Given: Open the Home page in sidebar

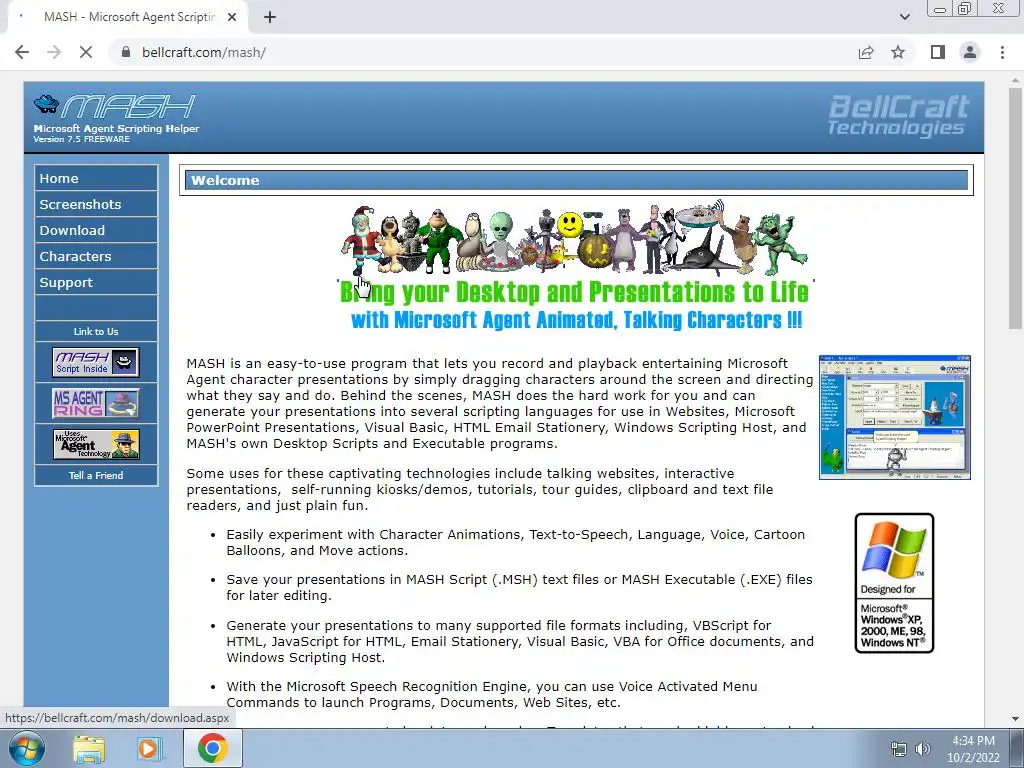Looking at the screenshot, I should 96,178.
